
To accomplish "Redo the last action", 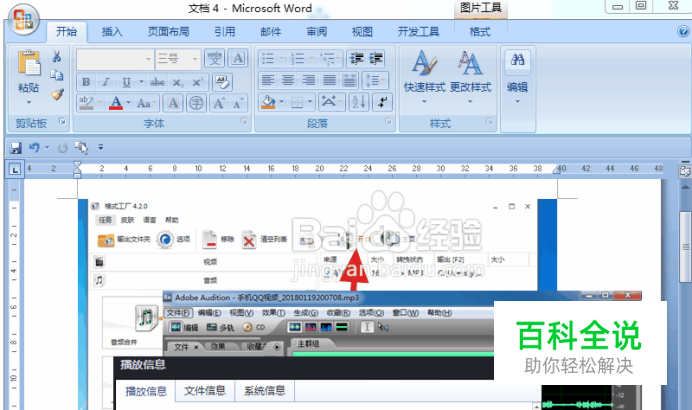I will 62,148.
